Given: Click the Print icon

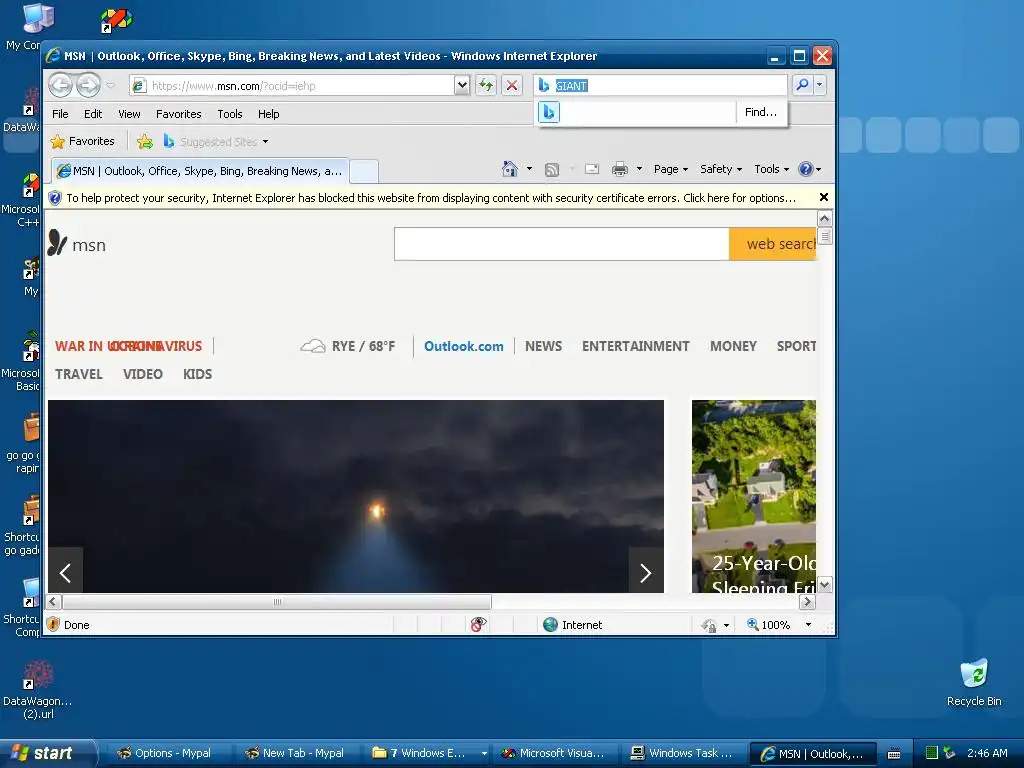Looking at the screenshot, I should click(619, 169).
